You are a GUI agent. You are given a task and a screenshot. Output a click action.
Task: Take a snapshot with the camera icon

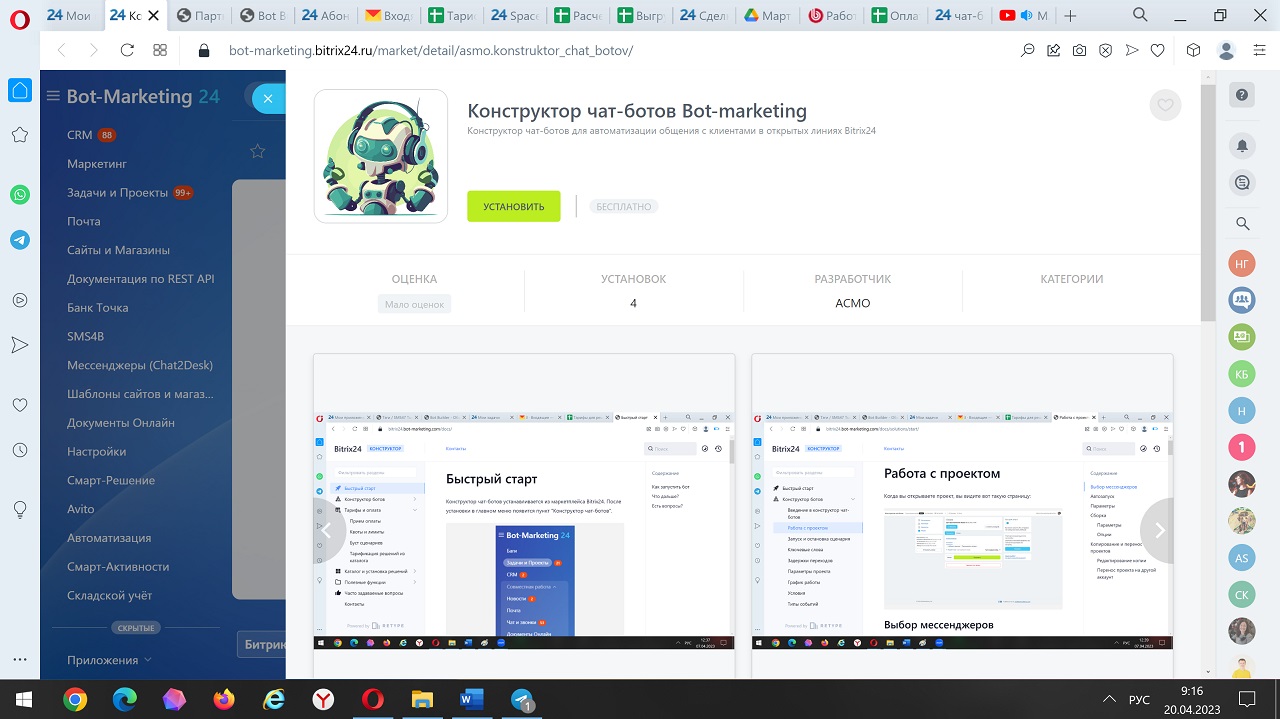point(1080,50)
